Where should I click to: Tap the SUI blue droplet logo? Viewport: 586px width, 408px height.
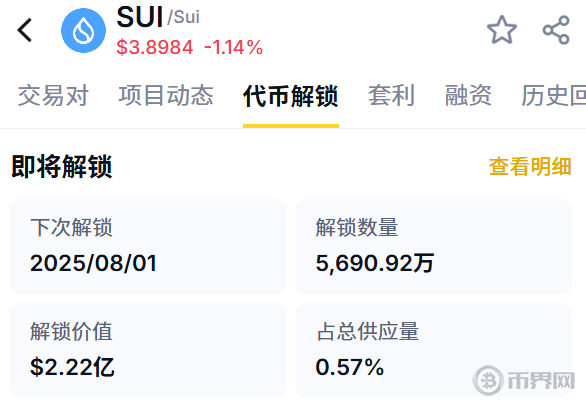coord(83,30)
